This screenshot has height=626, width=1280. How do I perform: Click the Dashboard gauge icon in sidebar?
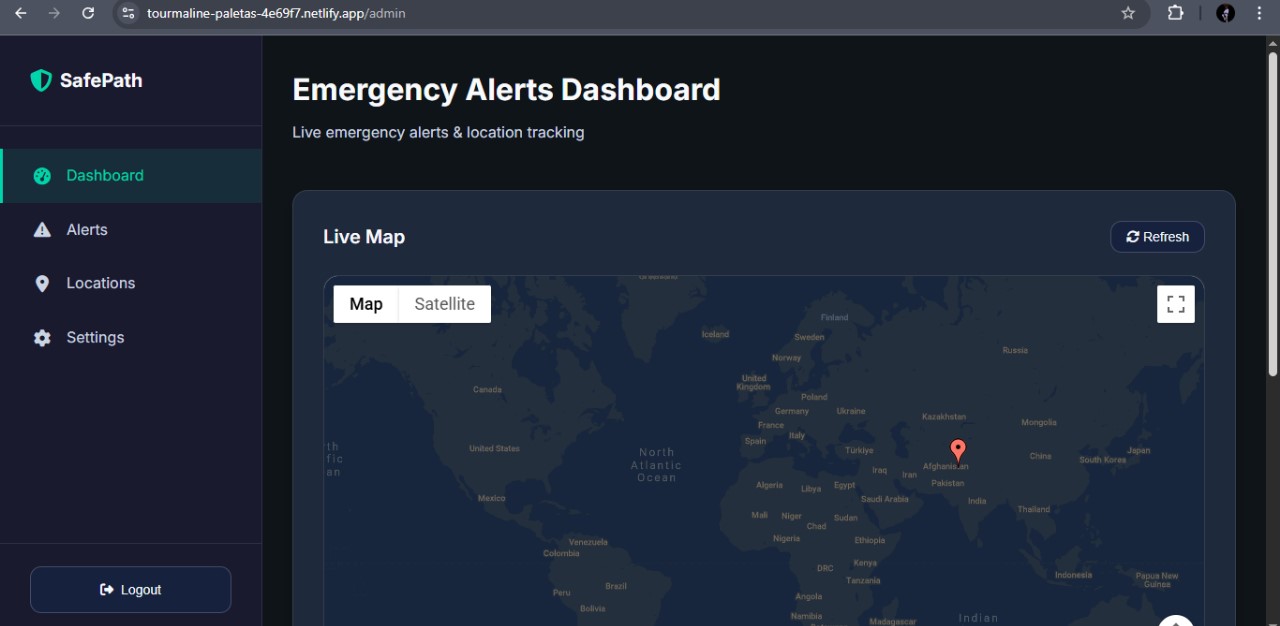[x=42, y=176]
